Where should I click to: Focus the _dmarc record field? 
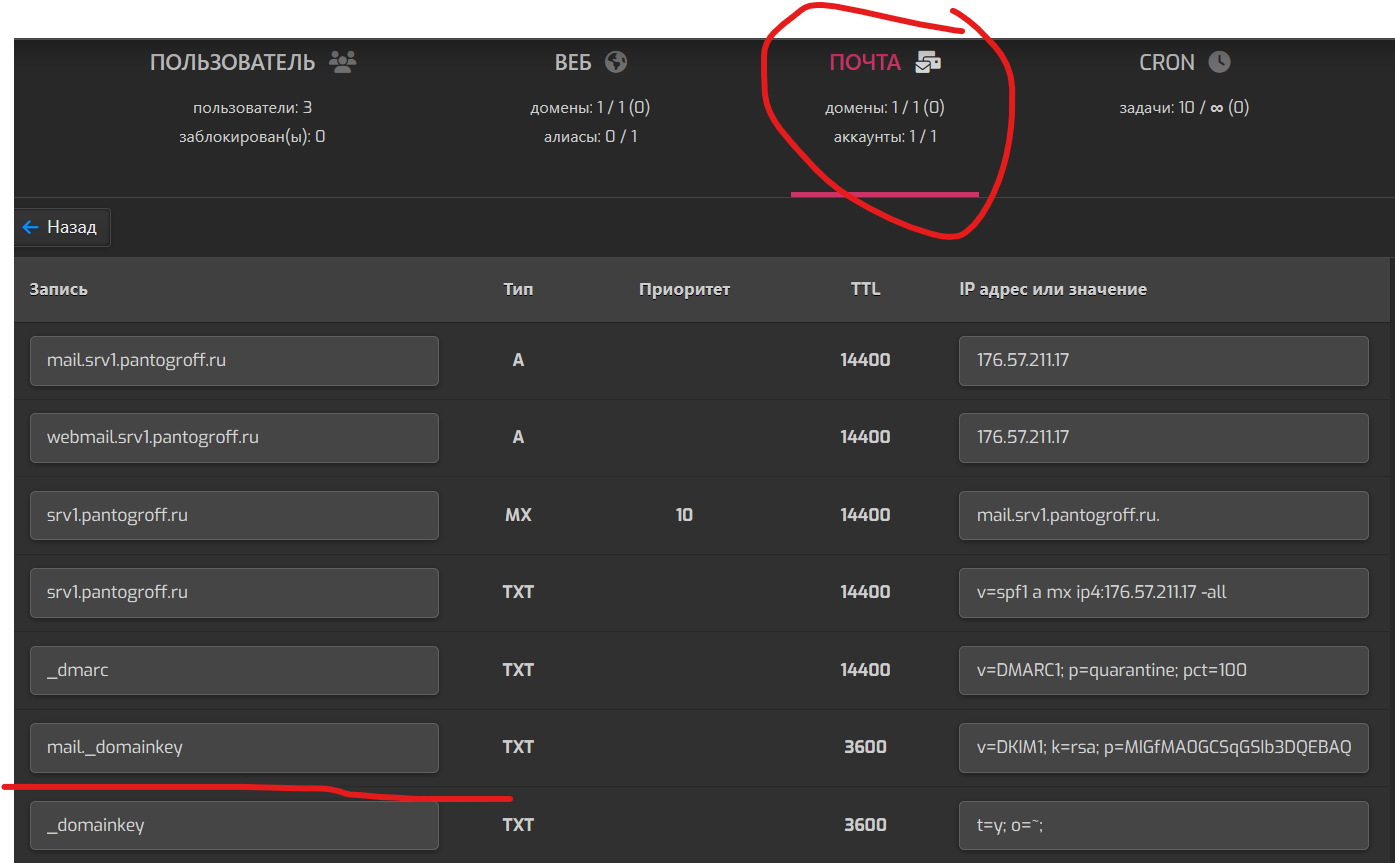tap(234, 670)
